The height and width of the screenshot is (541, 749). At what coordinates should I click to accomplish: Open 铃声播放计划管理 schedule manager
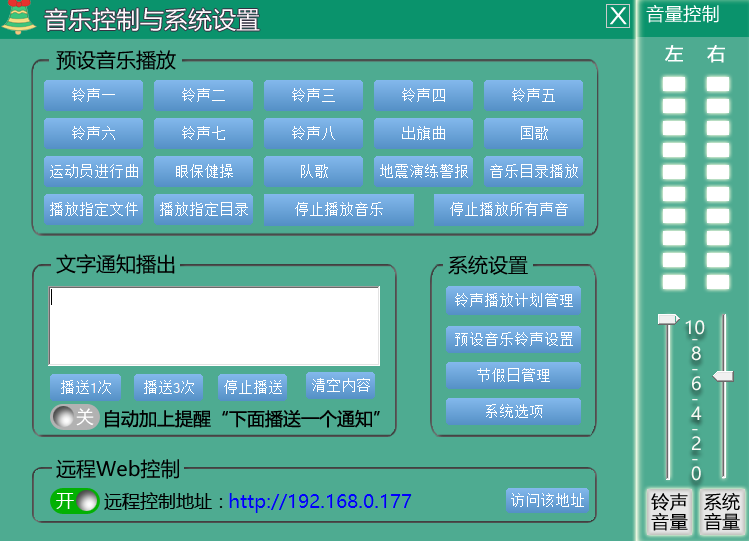[x=513, y=300]
